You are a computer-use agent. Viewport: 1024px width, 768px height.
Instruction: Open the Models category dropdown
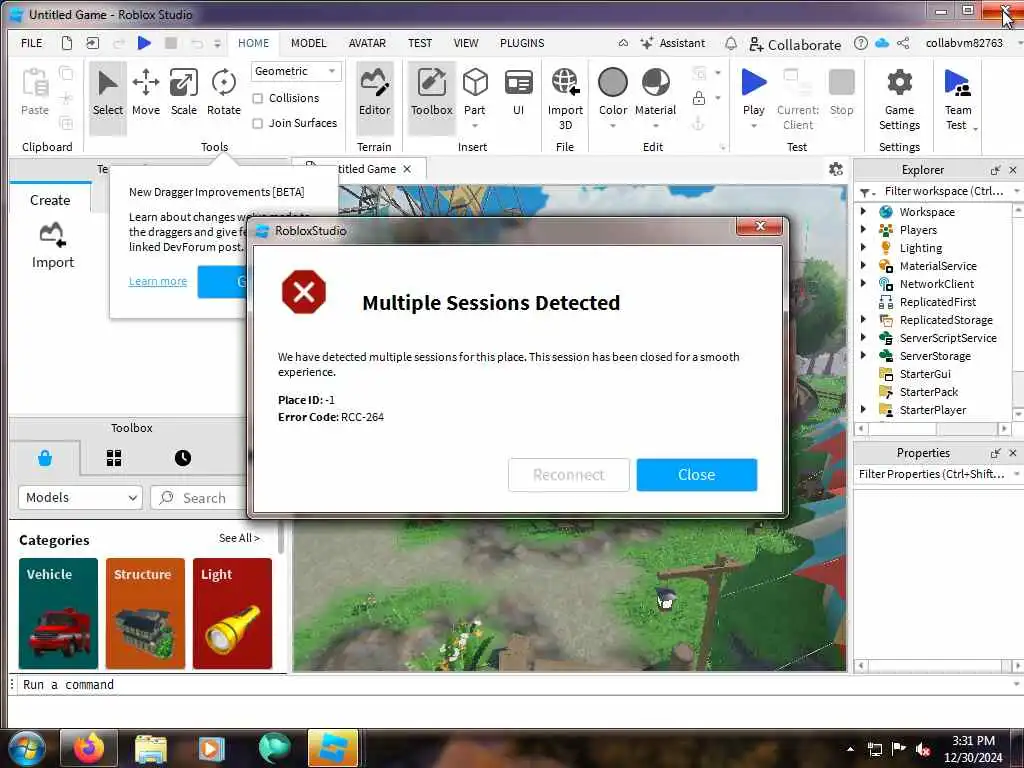pos(80,498)
